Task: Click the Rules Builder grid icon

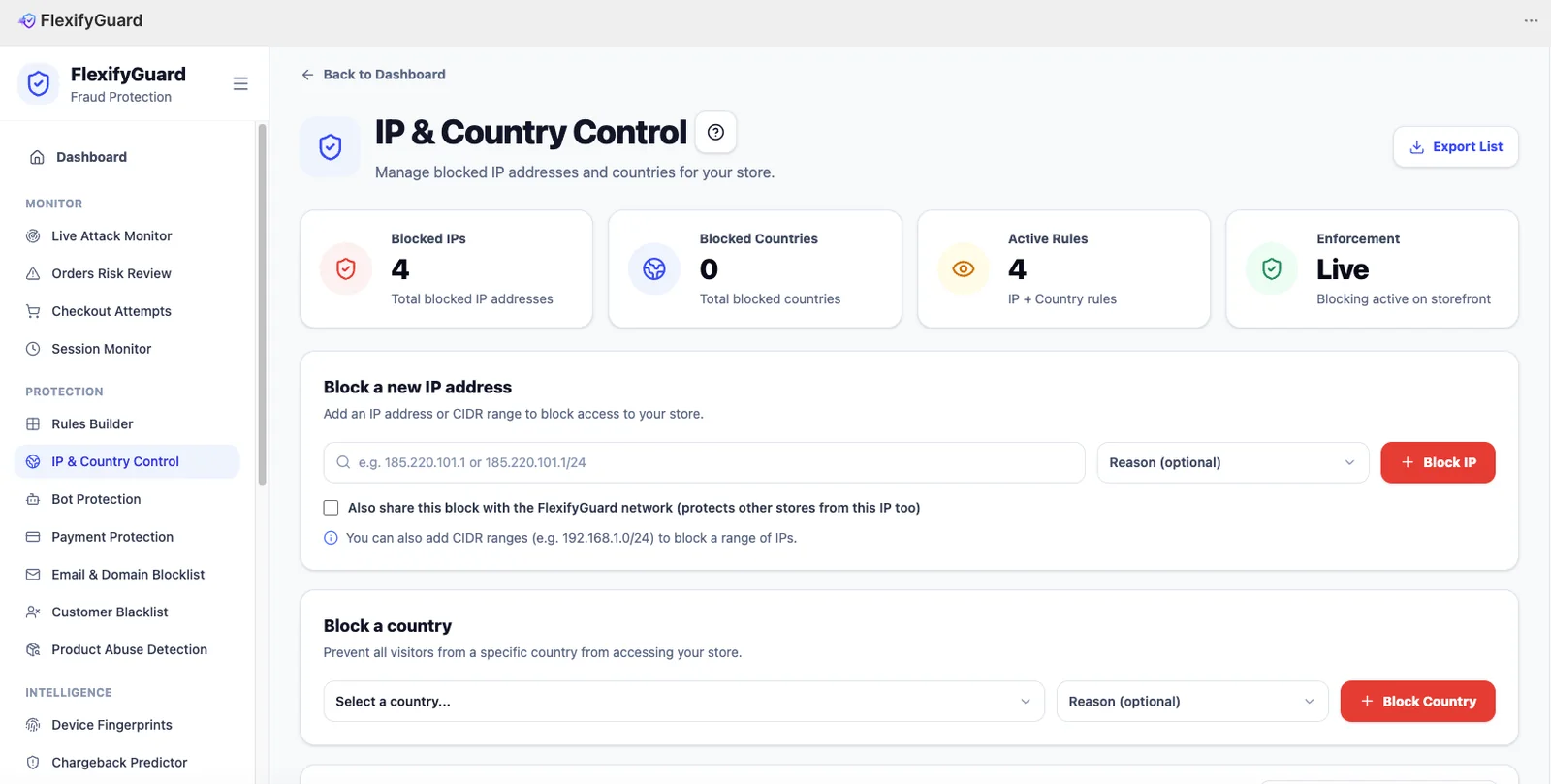Action: [33, 423]
